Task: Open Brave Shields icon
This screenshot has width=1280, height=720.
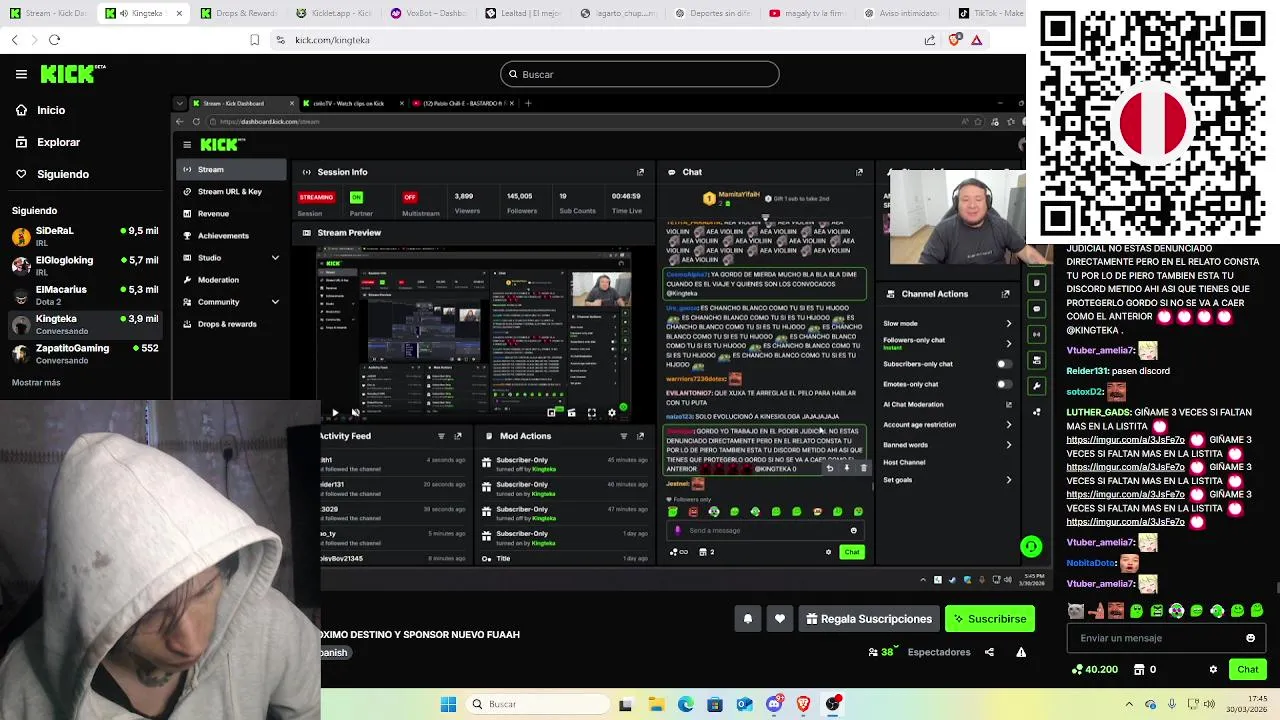Action: (x=954, y=40)
